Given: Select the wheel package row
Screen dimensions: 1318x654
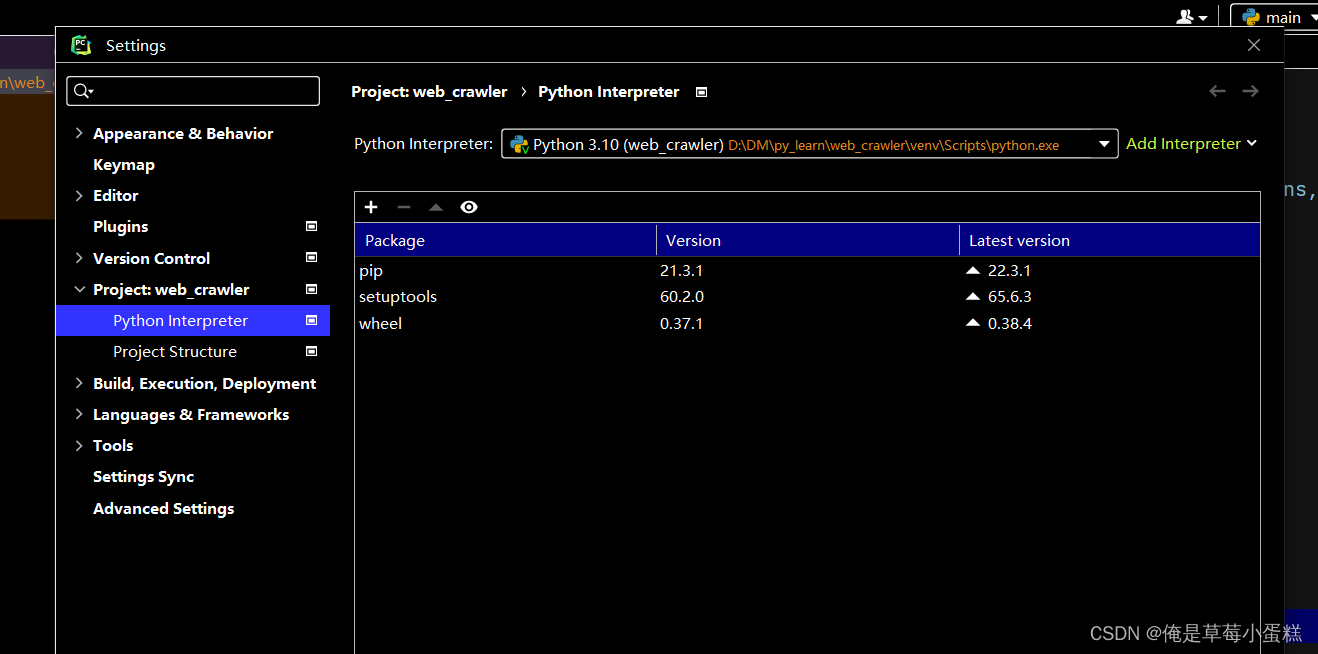Looking at the screenshot, I should pyautogui.click(x=807, y=324).
